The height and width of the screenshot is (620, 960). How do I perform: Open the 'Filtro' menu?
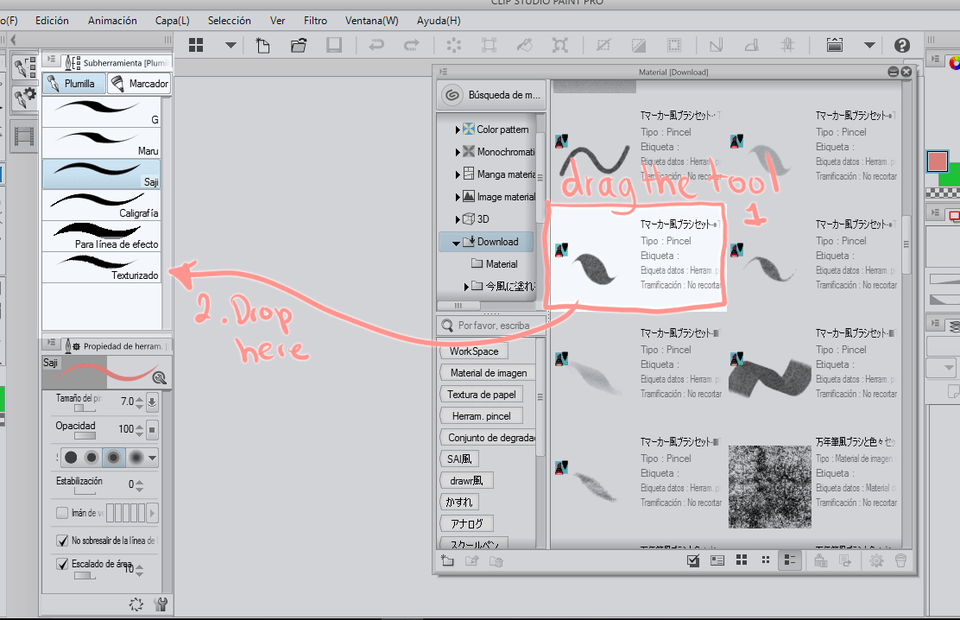pos(315,20)
